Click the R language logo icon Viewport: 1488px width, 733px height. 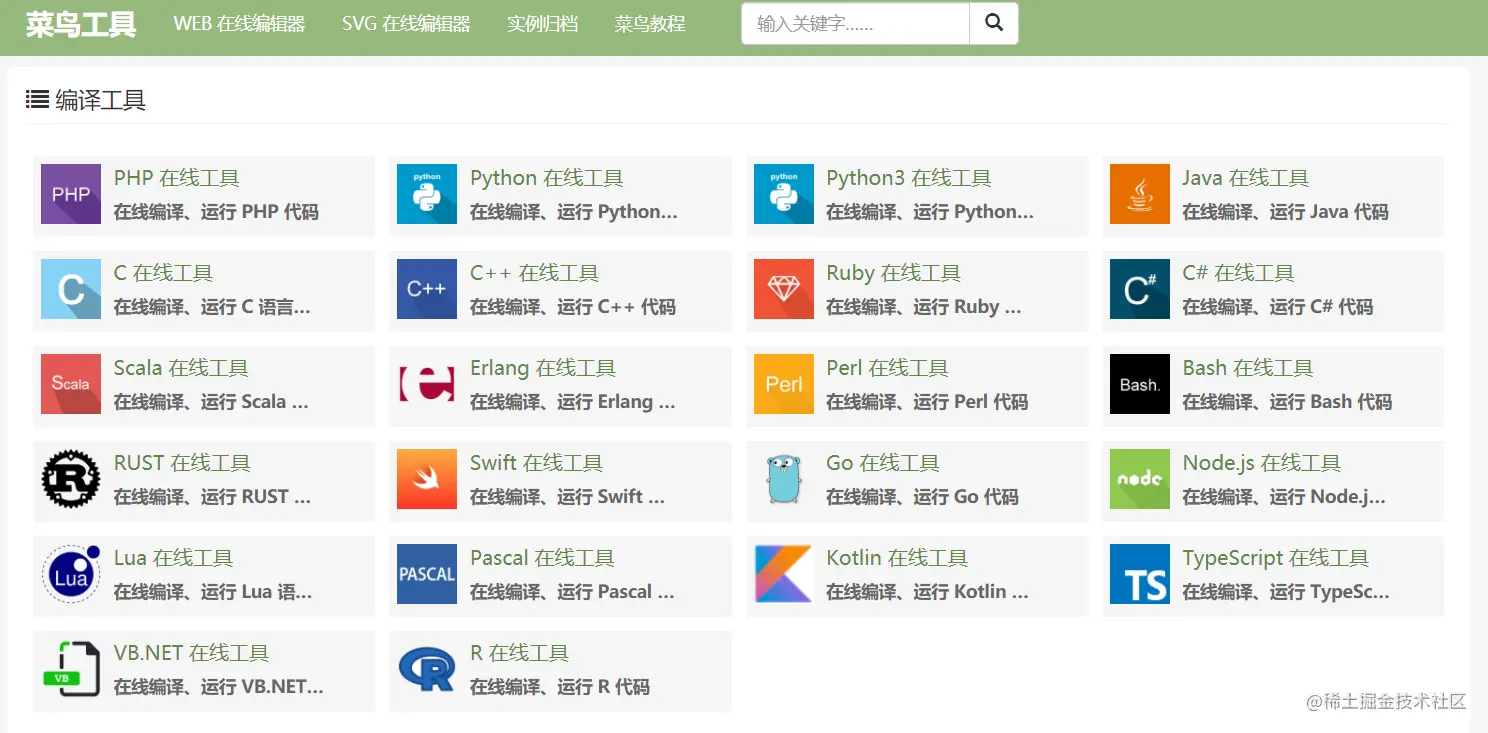pyautogui.click(x=427, y=669)
